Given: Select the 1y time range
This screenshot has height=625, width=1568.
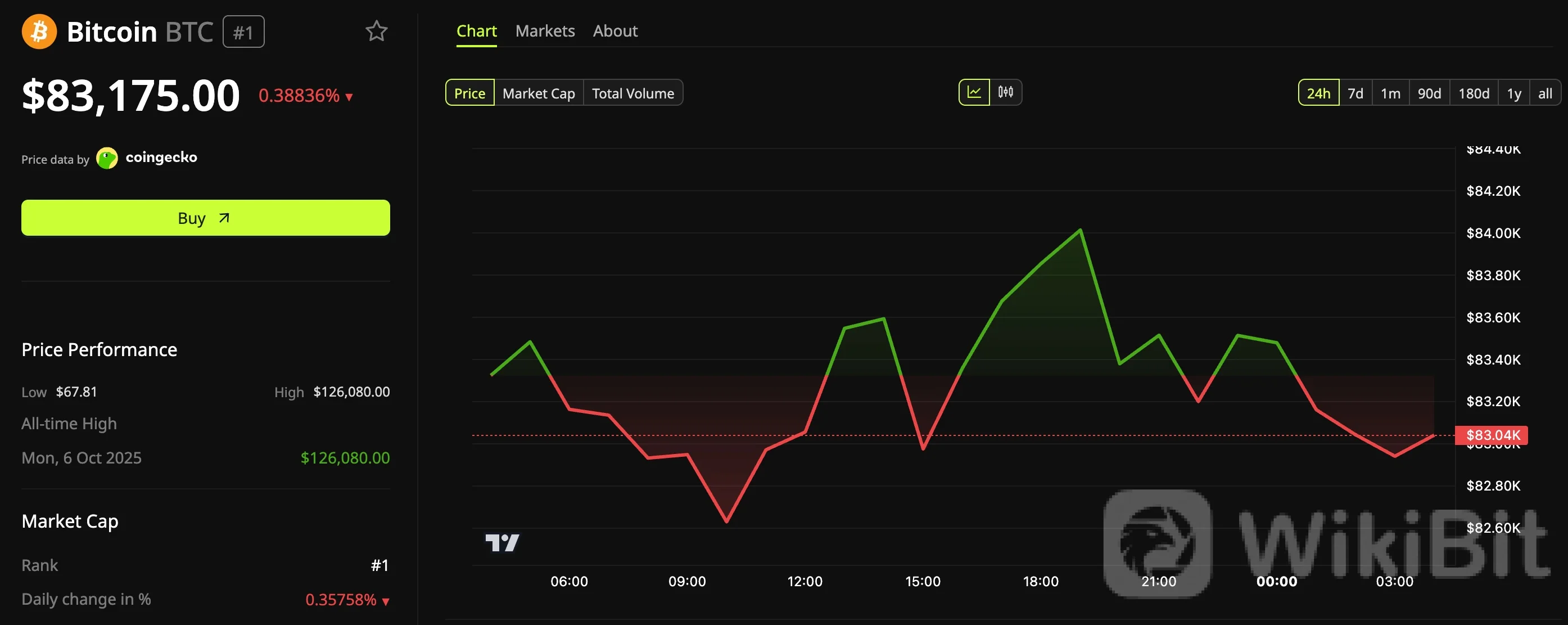Looking at the screenshot, I should coord(1514,93).
